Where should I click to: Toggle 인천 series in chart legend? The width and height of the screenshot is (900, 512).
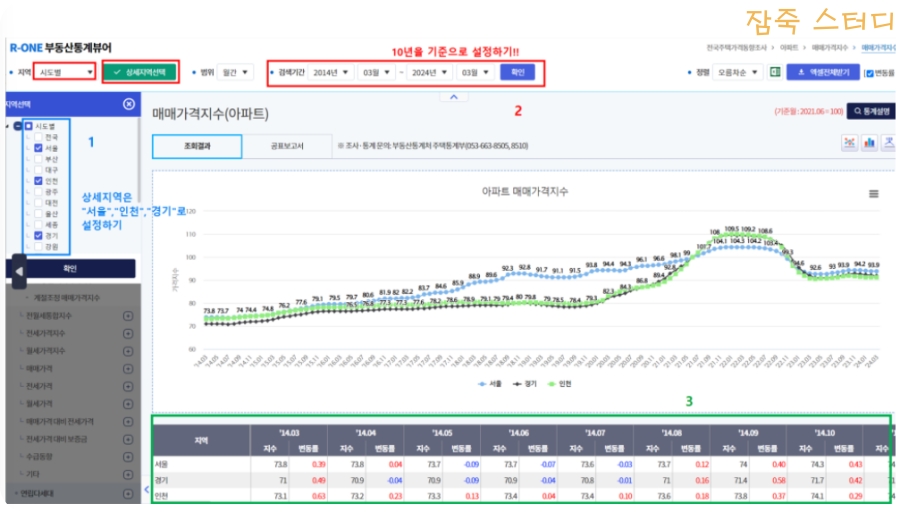click(x=560, y=384)
